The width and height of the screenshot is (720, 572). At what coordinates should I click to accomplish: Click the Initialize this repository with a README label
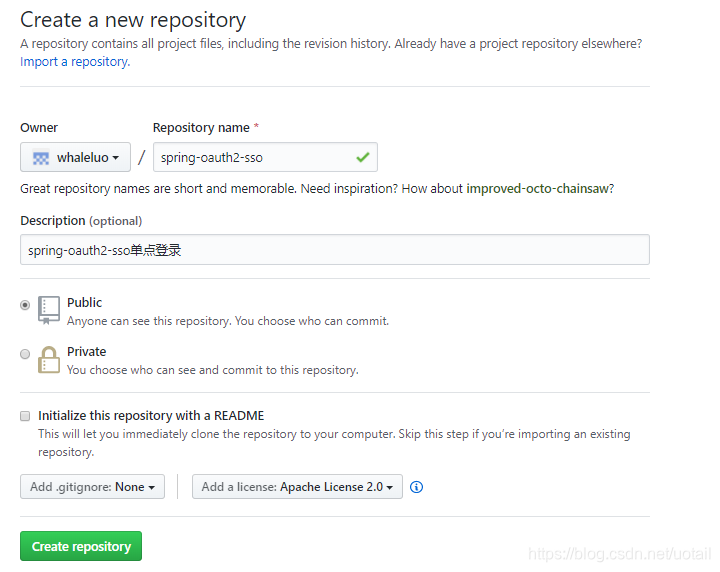(x=151, y=416)
